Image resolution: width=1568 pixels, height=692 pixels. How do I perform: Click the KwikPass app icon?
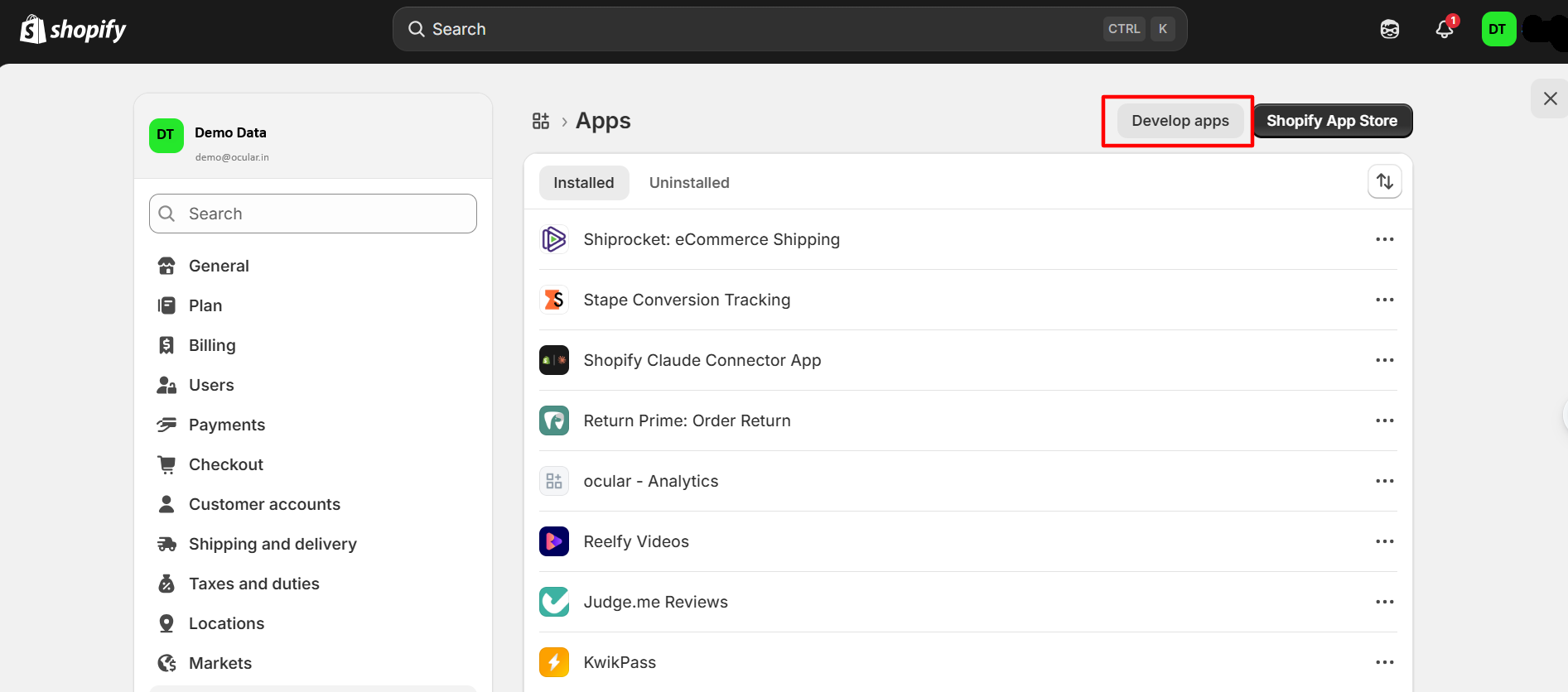click(554, 662)
